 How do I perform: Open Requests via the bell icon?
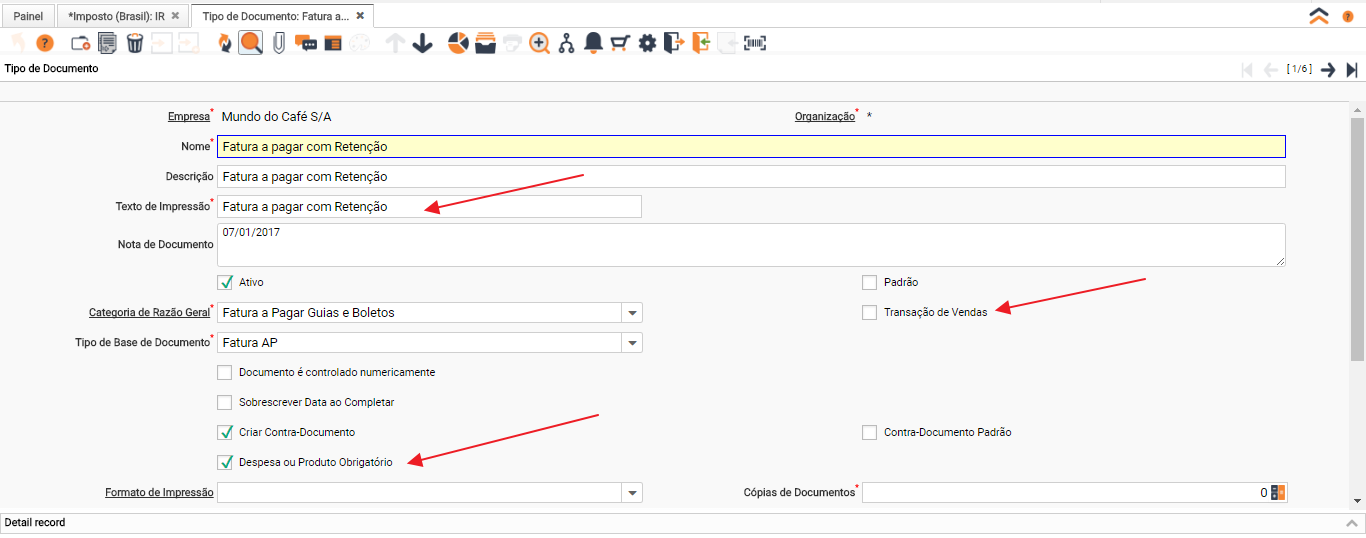(593, 43)
